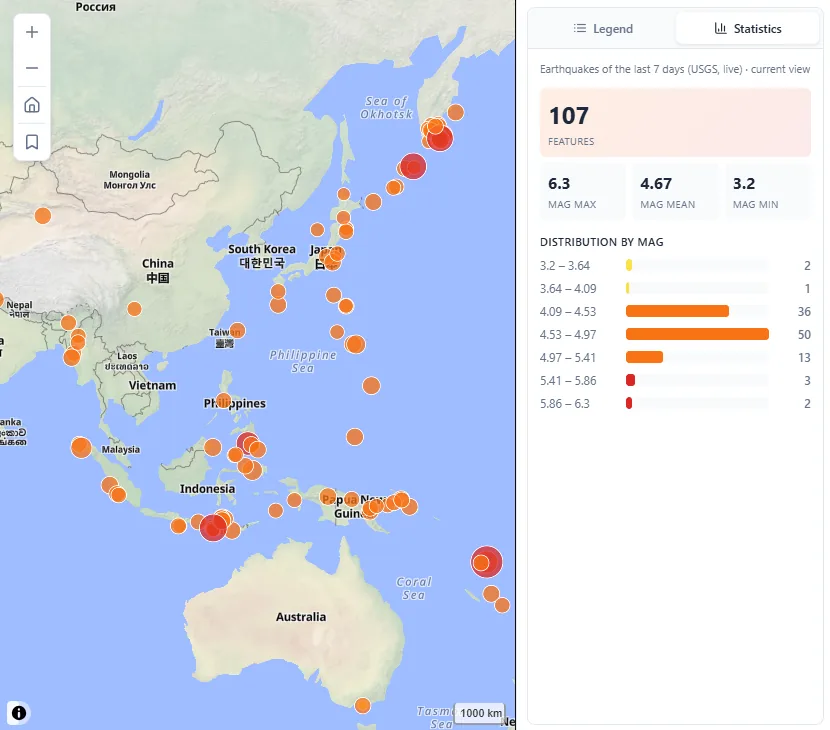
Task: Click the 5.86 – 6.3 distribution row
Action: [x=675, y=403]
